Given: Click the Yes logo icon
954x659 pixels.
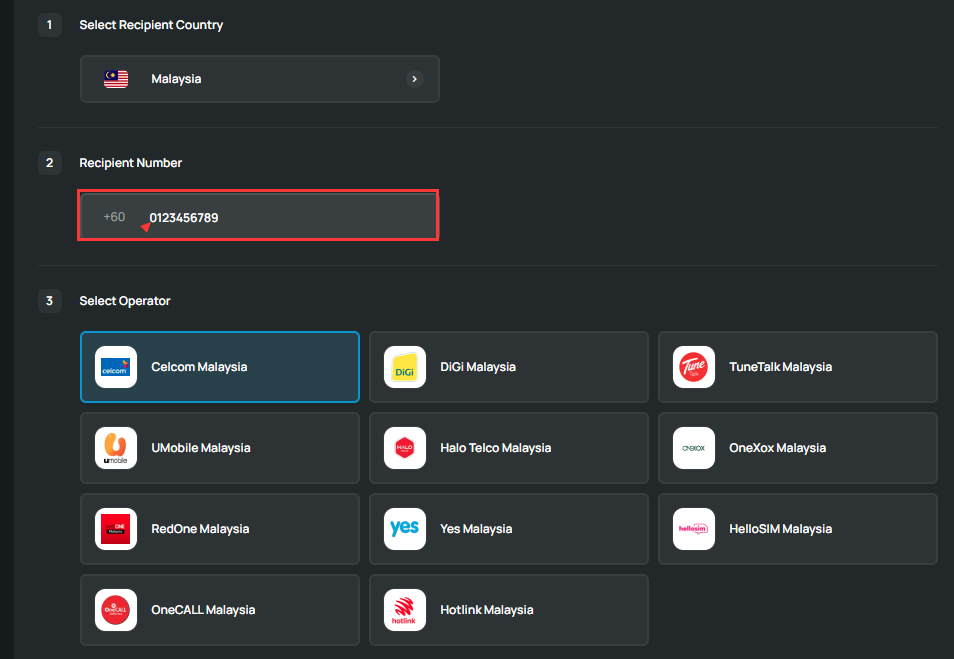Looking at the screenshot, I should tap(405, 529).
